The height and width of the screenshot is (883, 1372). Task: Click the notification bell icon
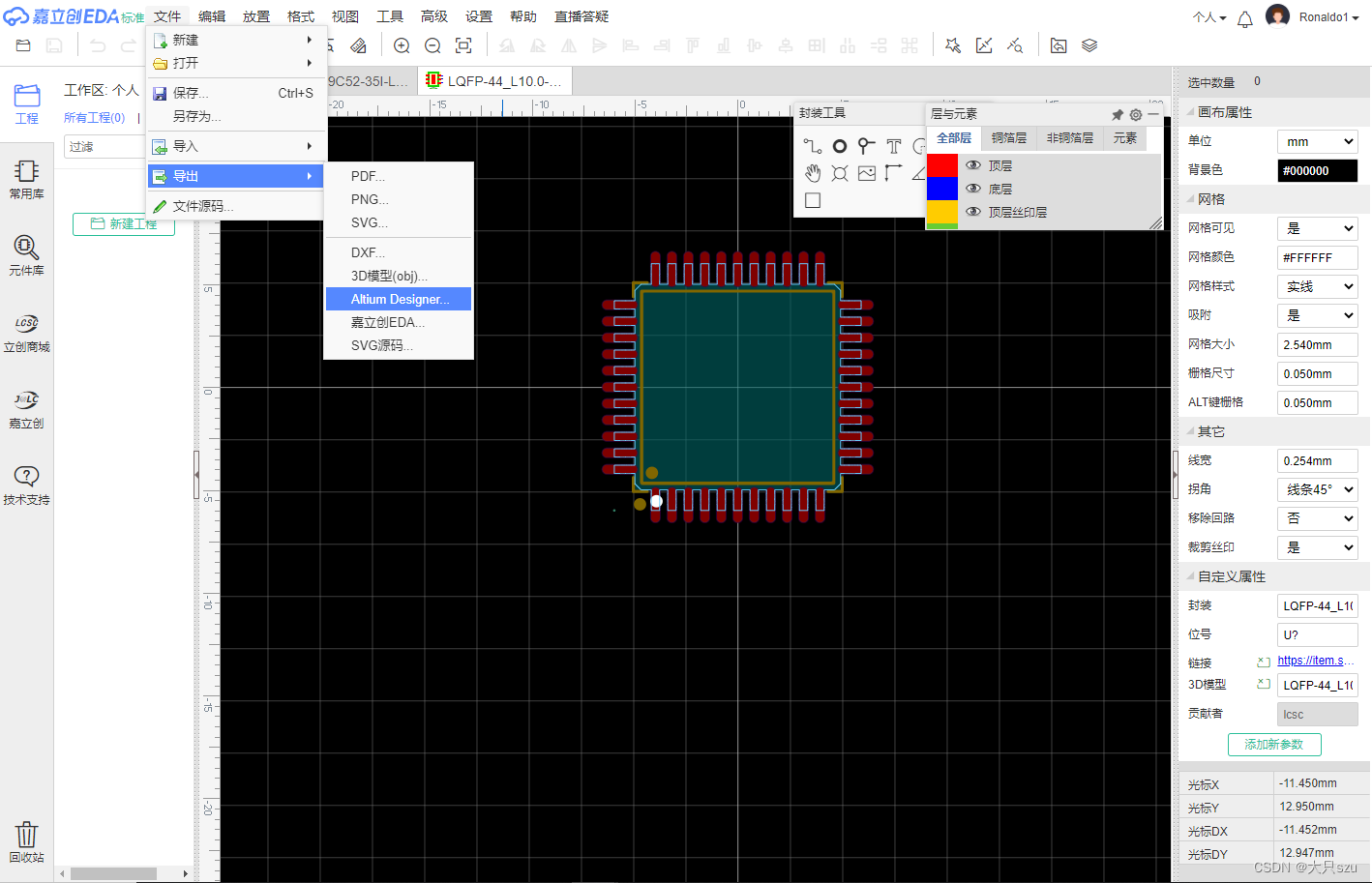pyautogui.click(x=1245, y=18)
